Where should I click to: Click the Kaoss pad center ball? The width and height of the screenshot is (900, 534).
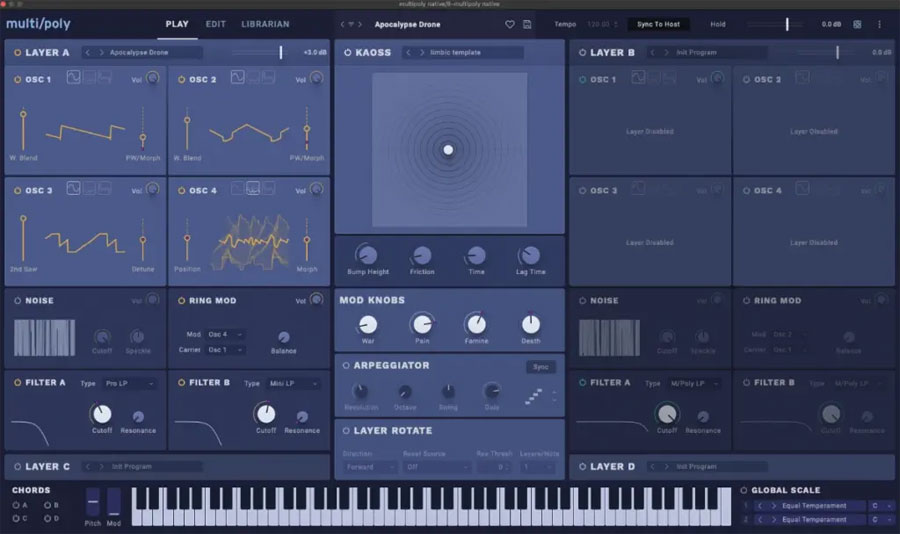448,150
